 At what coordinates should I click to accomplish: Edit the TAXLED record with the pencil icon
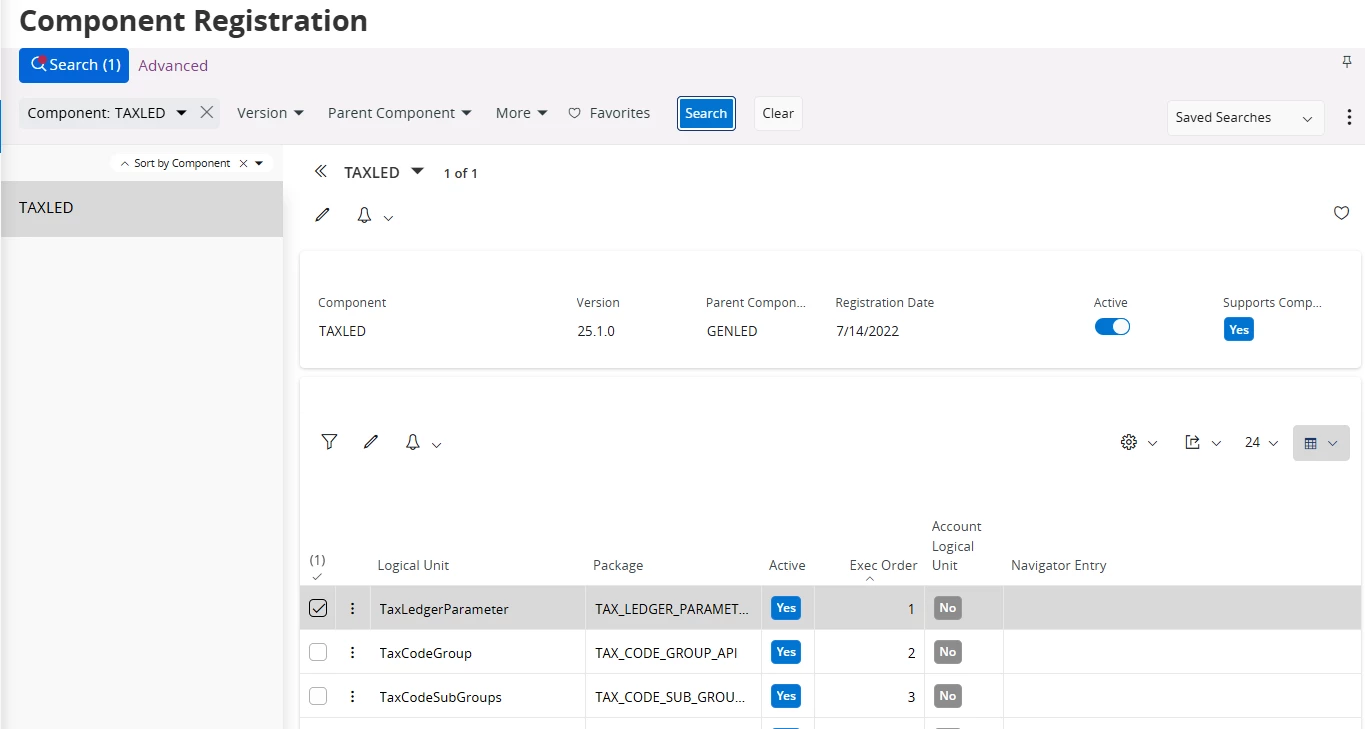[x=322, y=215]
